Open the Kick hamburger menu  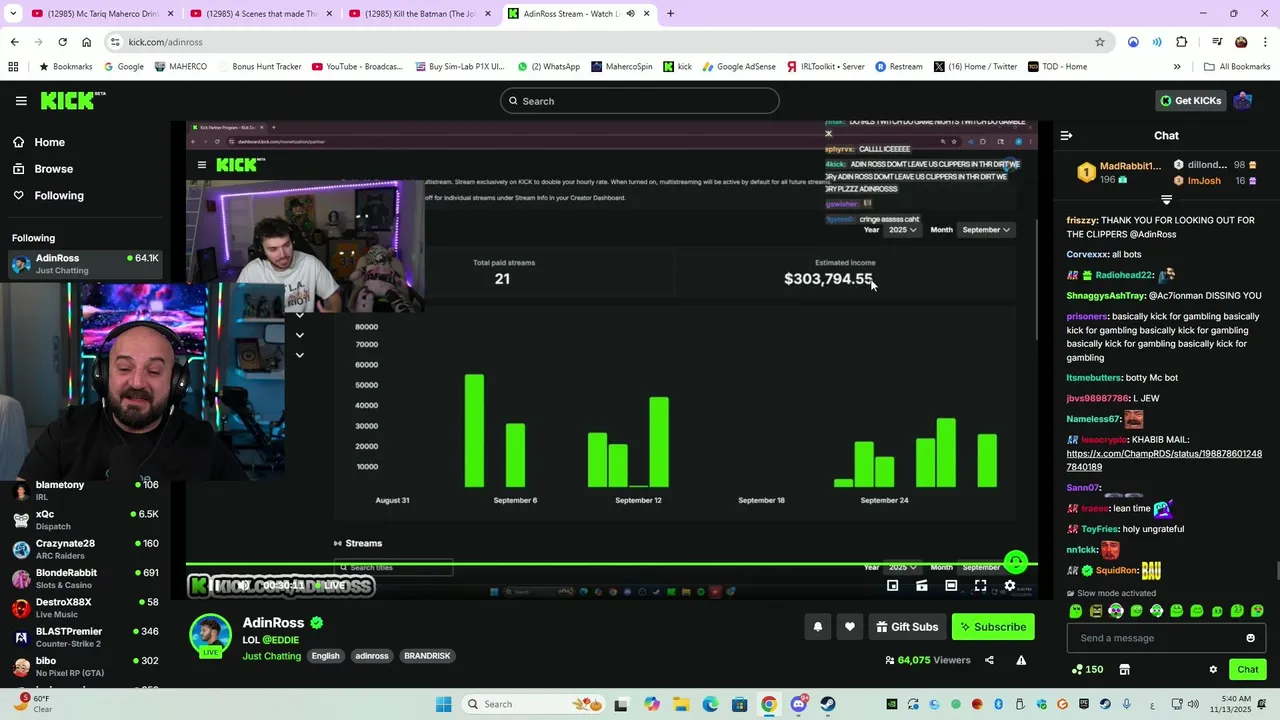point(21,101)
